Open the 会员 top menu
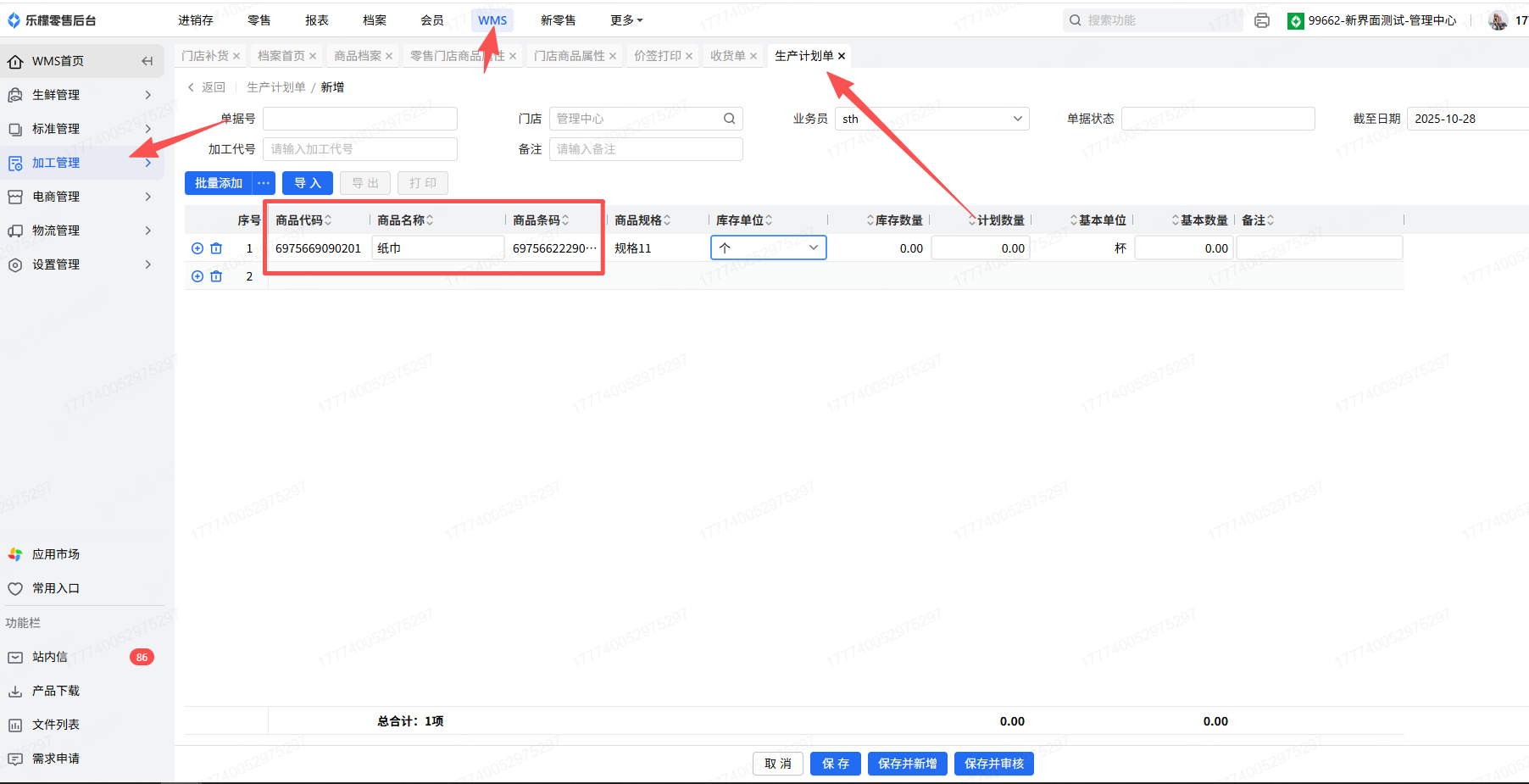 click(432, 20)
